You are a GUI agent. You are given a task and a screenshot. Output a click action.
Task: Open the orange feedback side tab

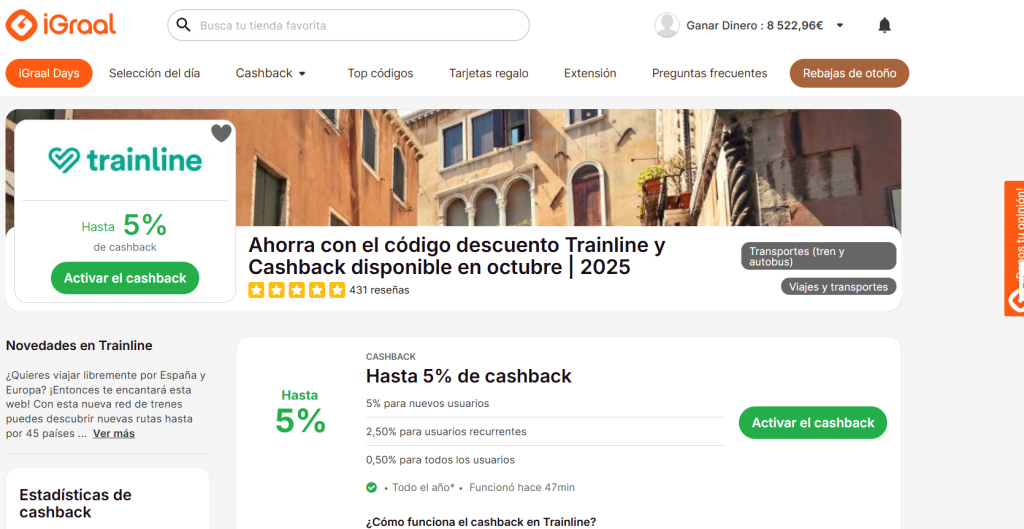coord(1014,248)
